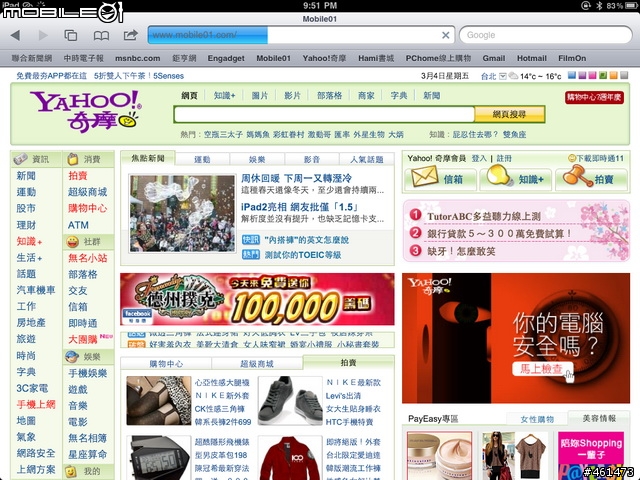This screenshot has width=640, height=480.
Task: Choose the blue theme color swatch
Action: 572,75
